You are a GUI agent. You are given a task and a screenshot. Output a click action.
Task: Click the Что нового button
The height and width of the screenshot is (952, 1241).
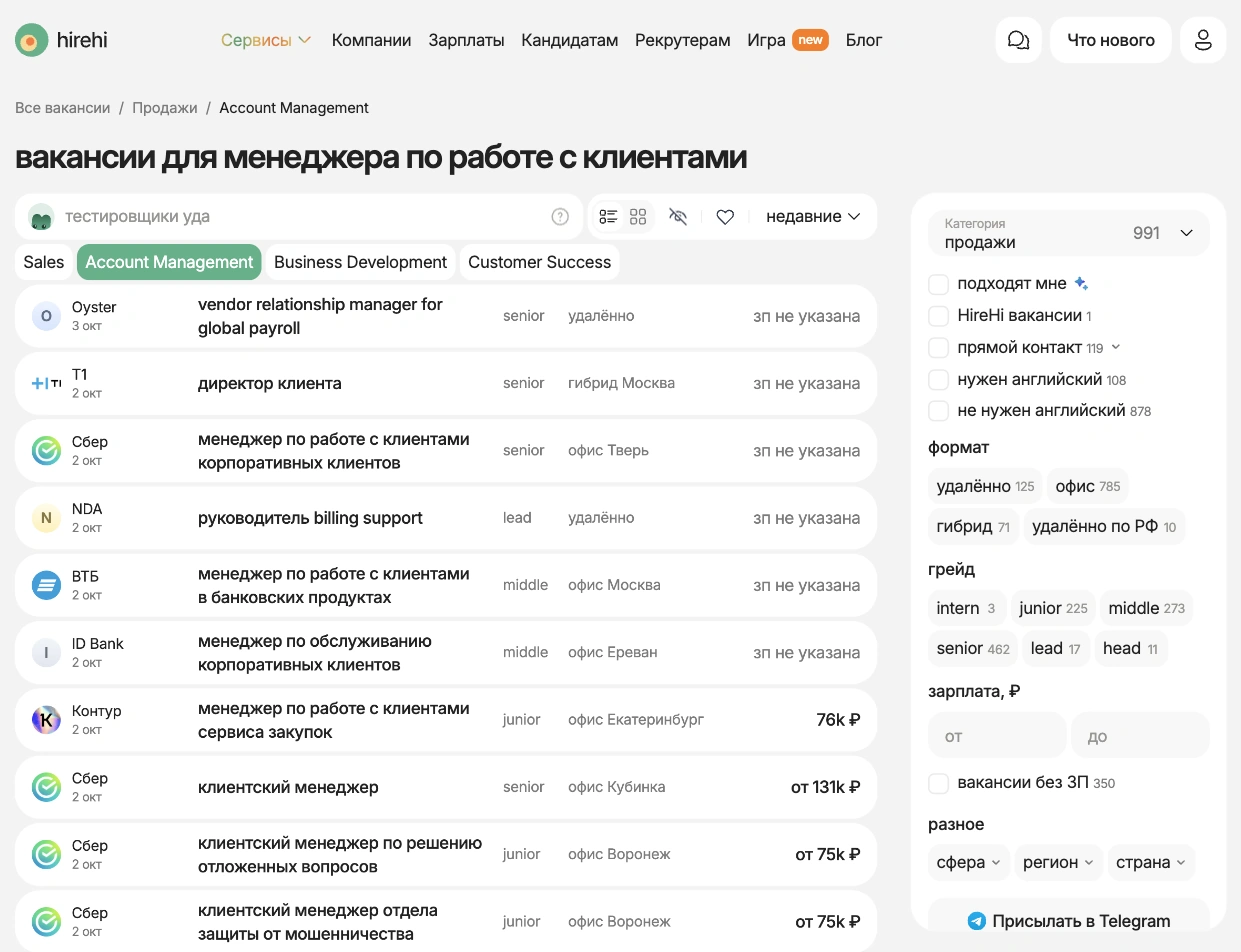pyautogui.click(x=1111, y=40)
